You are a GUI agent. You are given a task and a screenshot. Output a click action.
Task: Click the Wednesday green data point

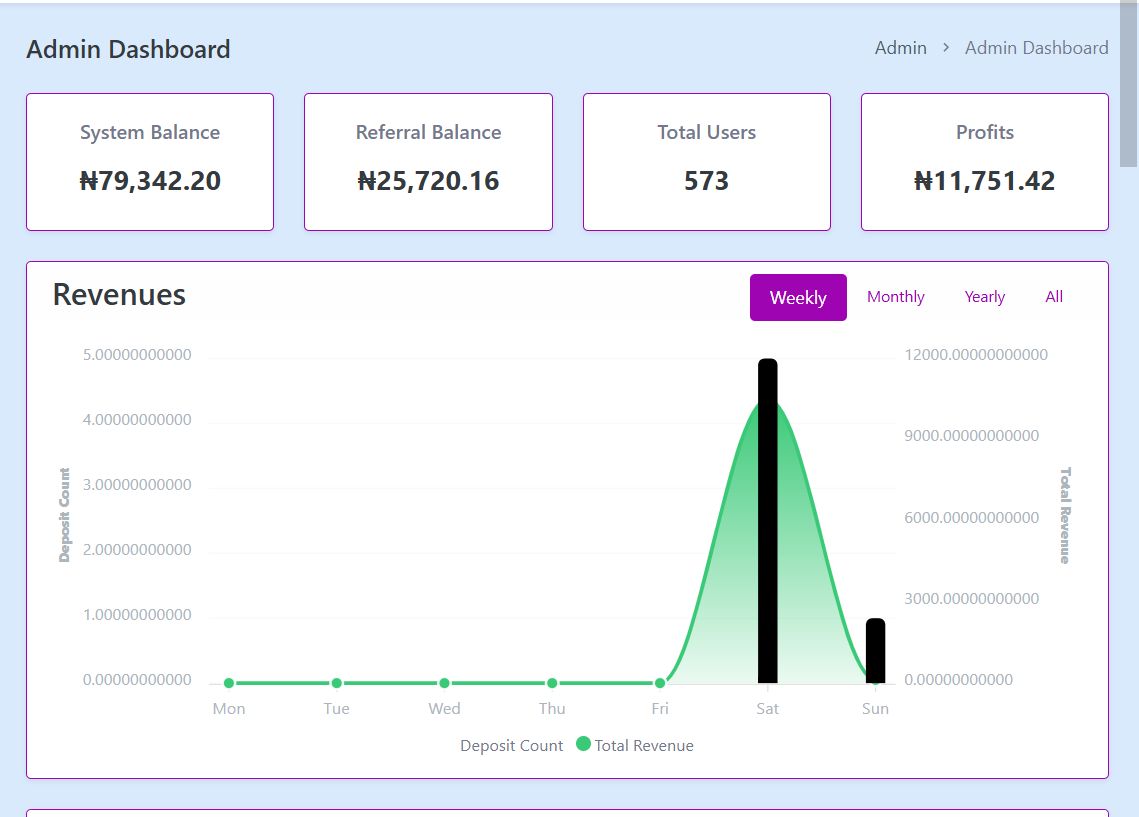(444, 683)
